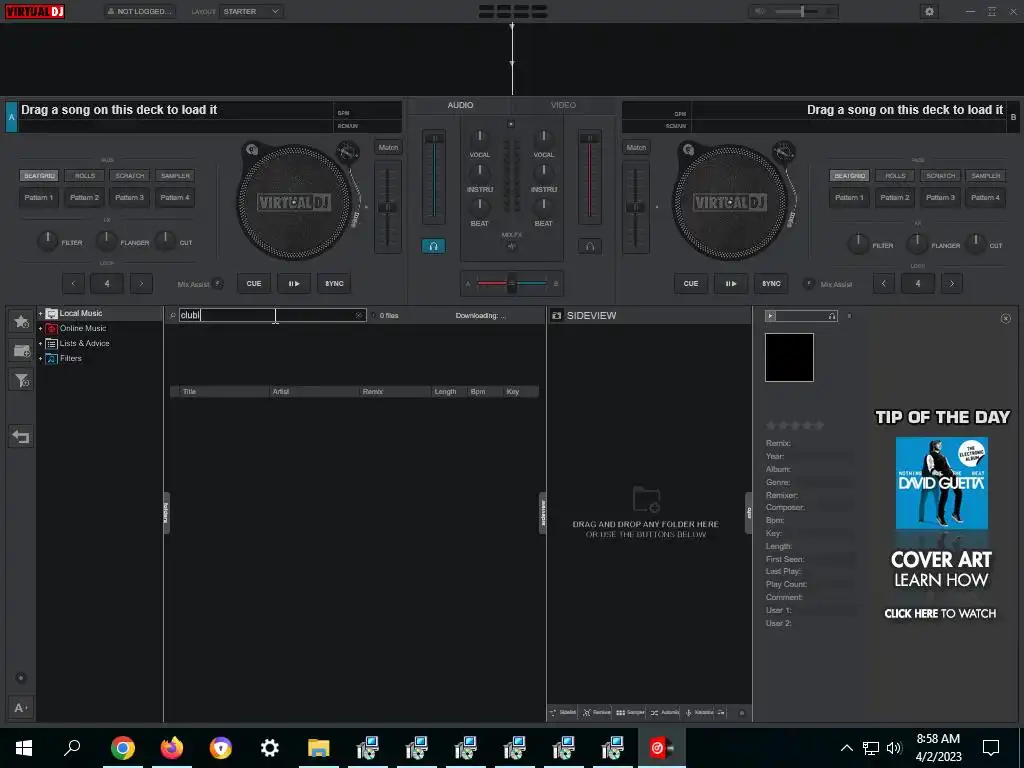The height and width of the screenshot is (768, 1024).
Task: Open the notification center icon
Action: [991, 748]
